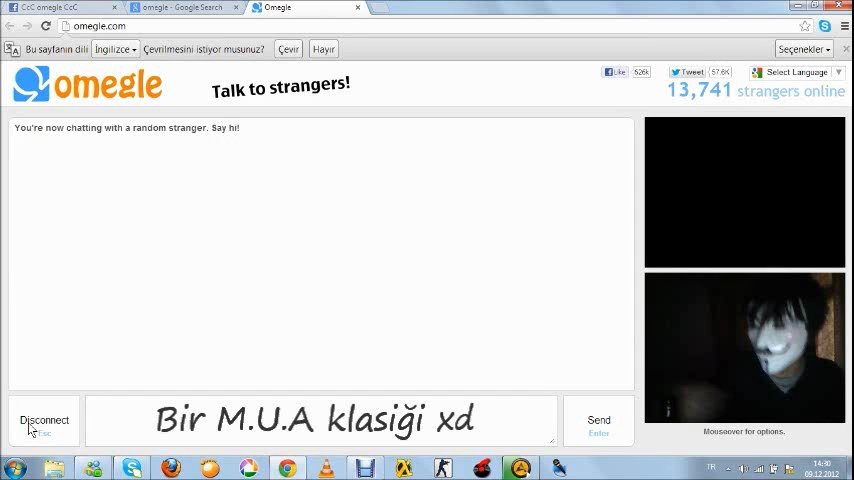Click the 'Talk to strangers!' tagline

coord(280,87)
